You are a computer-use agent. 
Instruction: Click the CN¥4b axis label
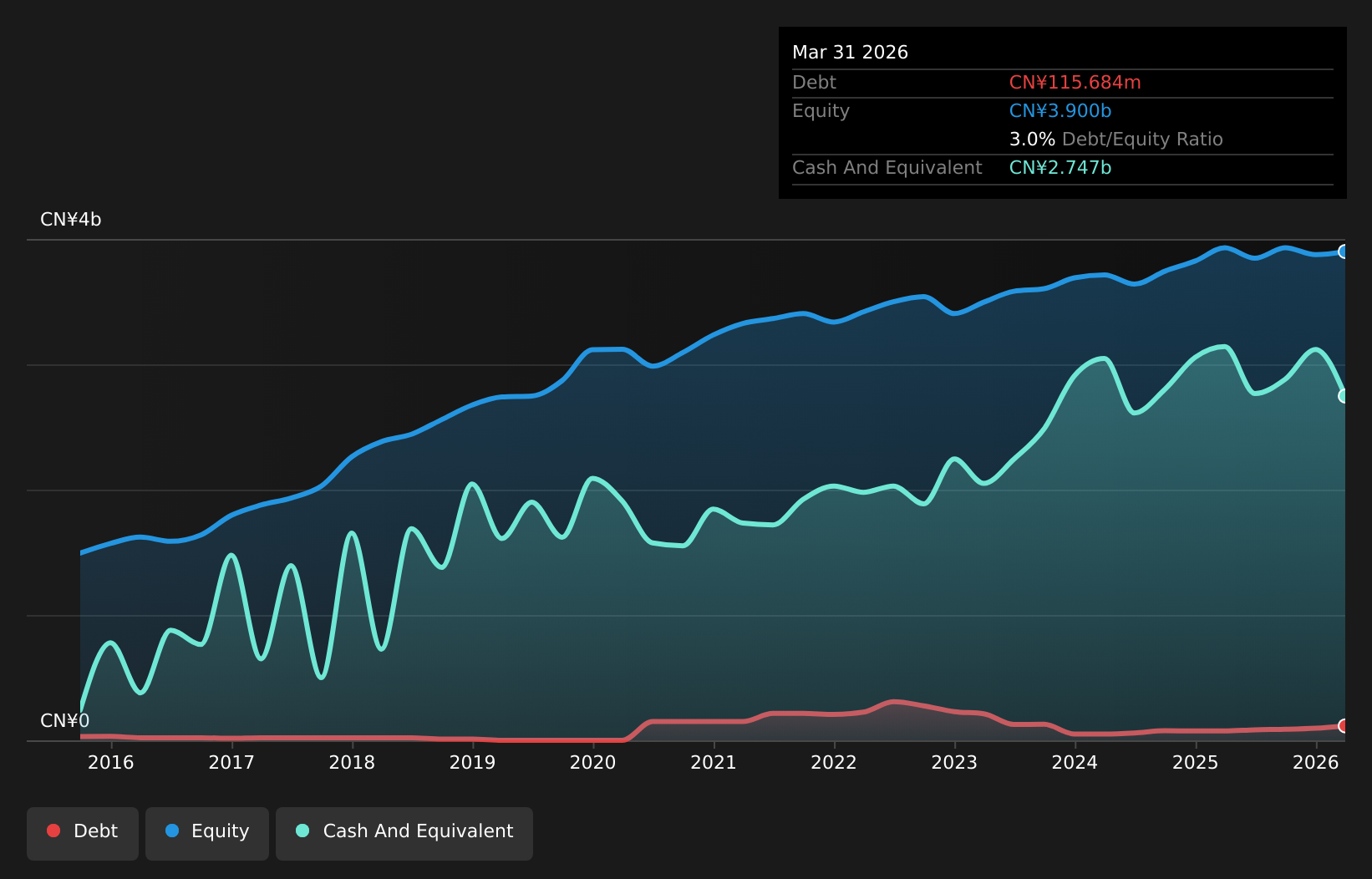pyautogui.click(x=71, y=220)
